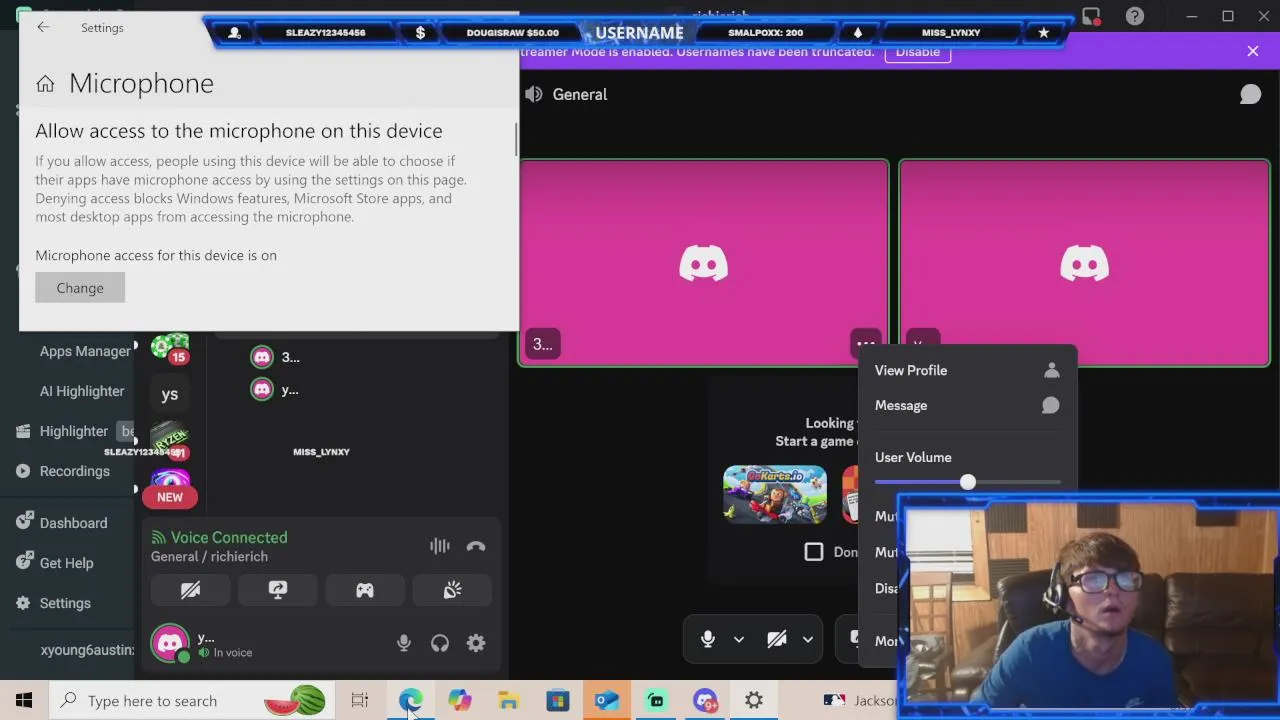The width and height of the screenshot is (1280, 720).
Task: Toggle the camera in the call control bar
Action: (x=777, y=639)
